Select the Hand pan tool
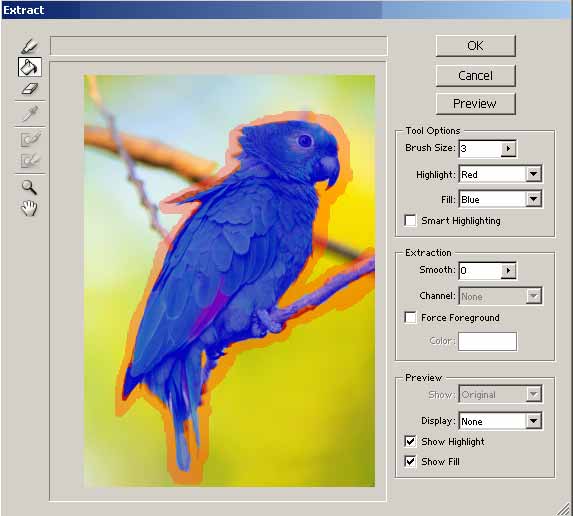Image resolution: width=573 pixels, height=516 pixels. 29,208
